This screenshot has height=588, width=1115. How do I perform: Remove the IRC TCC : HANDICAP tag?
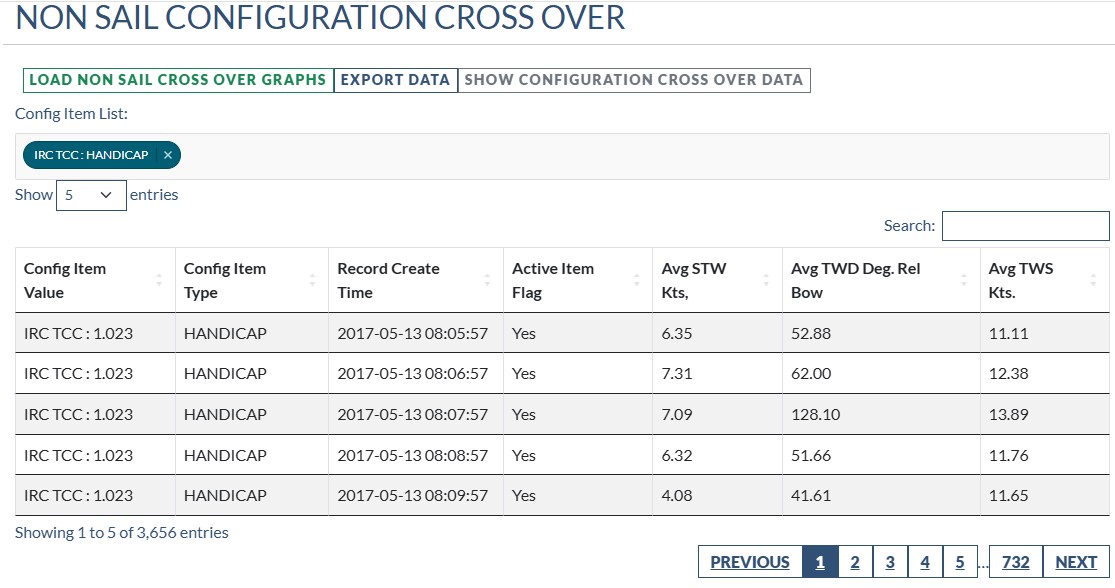[x=168, y=155]
